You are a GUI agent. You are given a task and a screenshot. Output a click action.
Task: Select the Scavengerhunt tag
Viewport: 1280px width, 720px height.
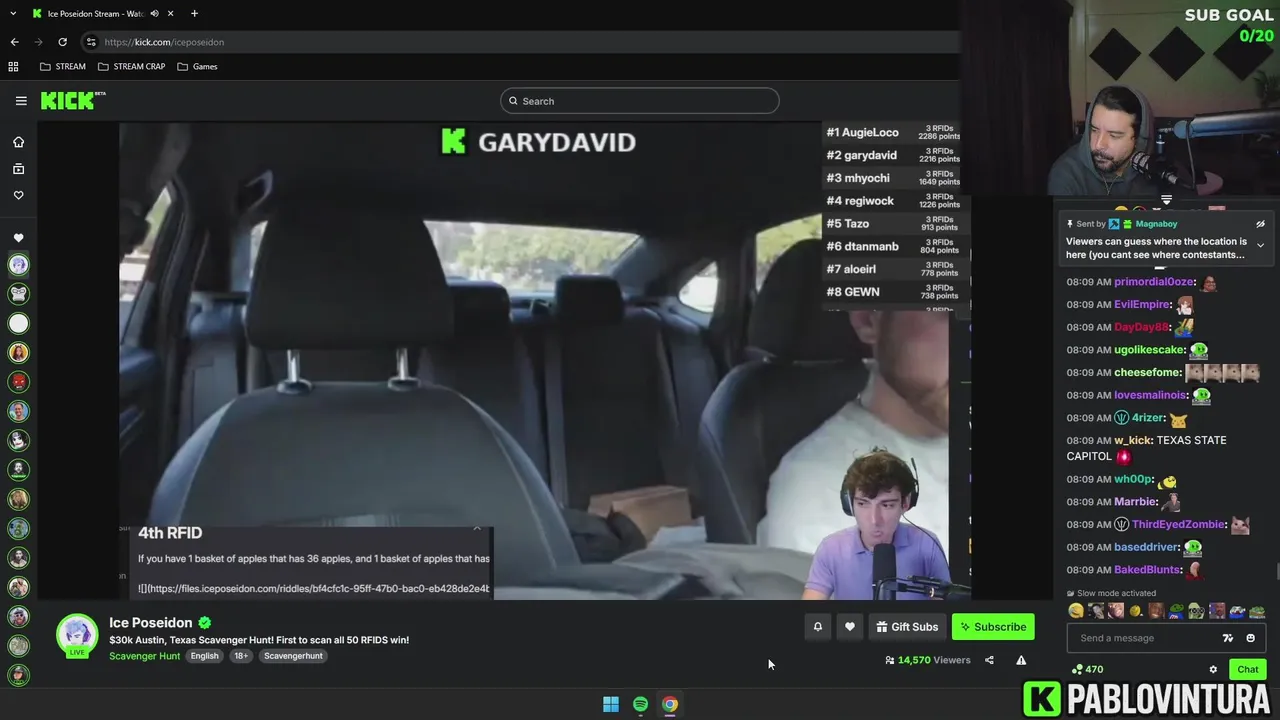pyautogui.click(x=293, y=656)
